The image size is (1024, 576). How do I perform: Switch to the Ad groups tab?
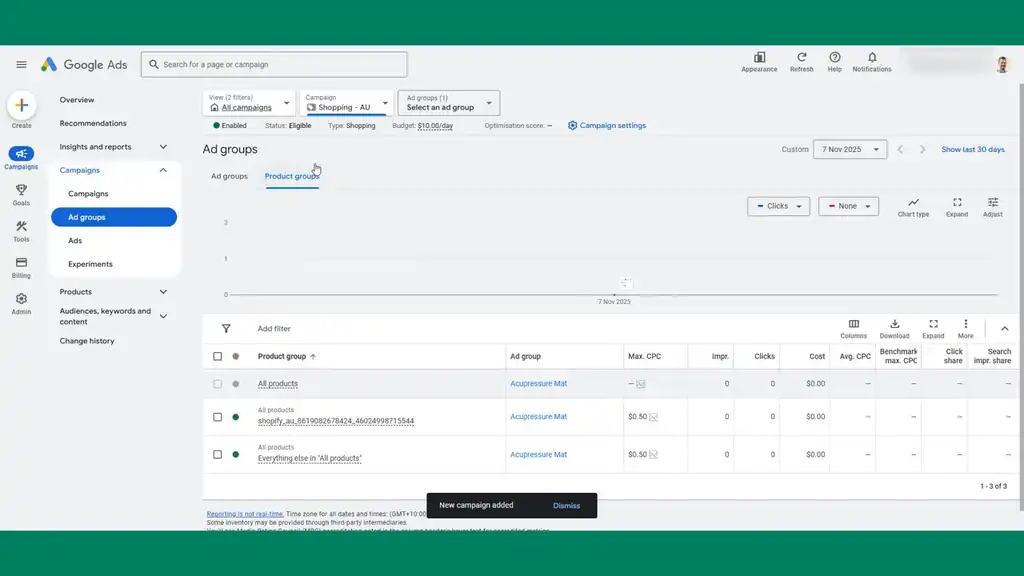pos(229,176)
